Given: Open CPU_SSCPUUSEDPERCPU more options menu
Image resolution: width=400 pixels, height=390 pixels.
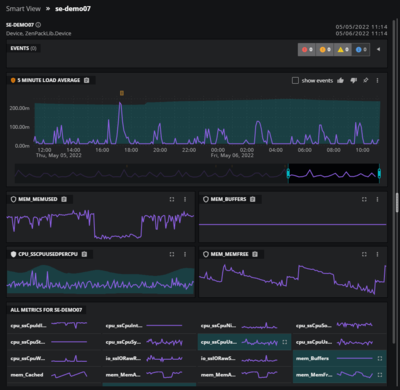Looking at the screenshot, I should click(185, 254).
